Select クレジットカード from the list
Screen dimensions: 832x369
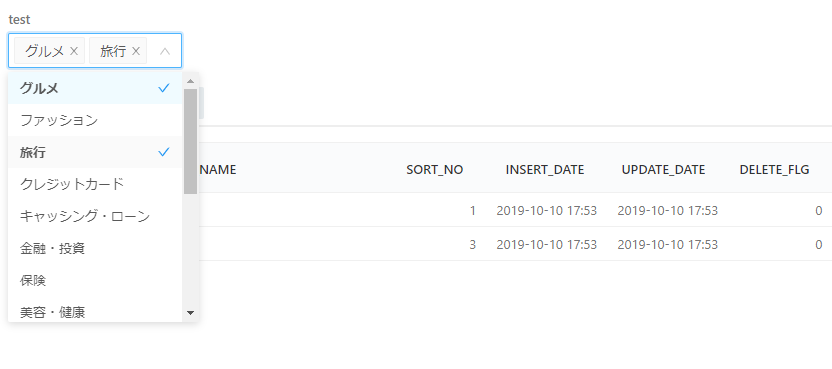click(96, 184)
